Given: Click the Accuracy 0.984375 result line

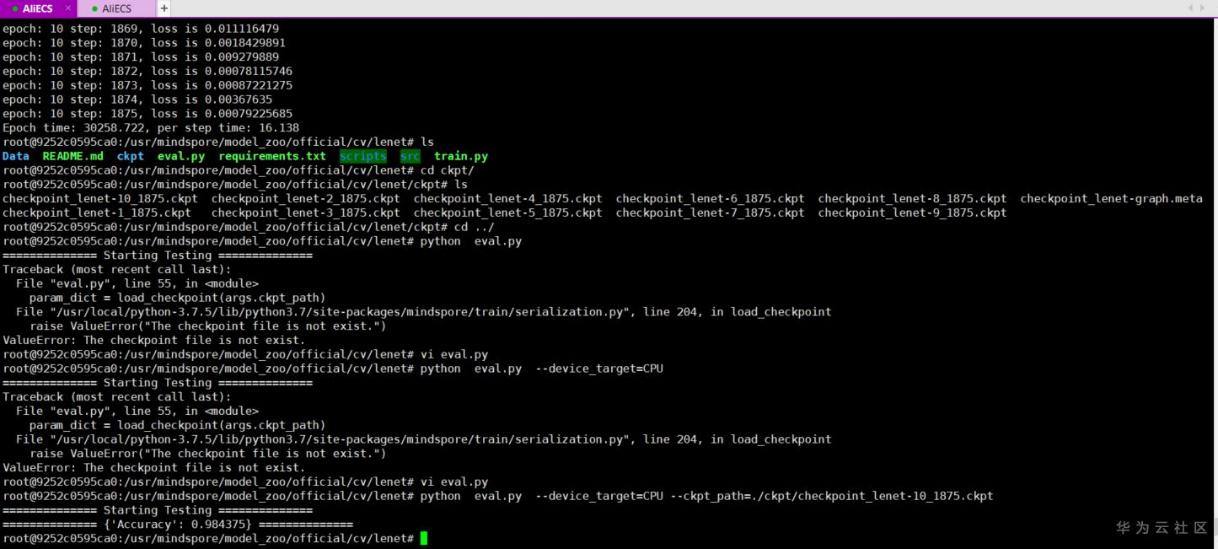Looking at the screenshot, I should click(x=178, y=524).
